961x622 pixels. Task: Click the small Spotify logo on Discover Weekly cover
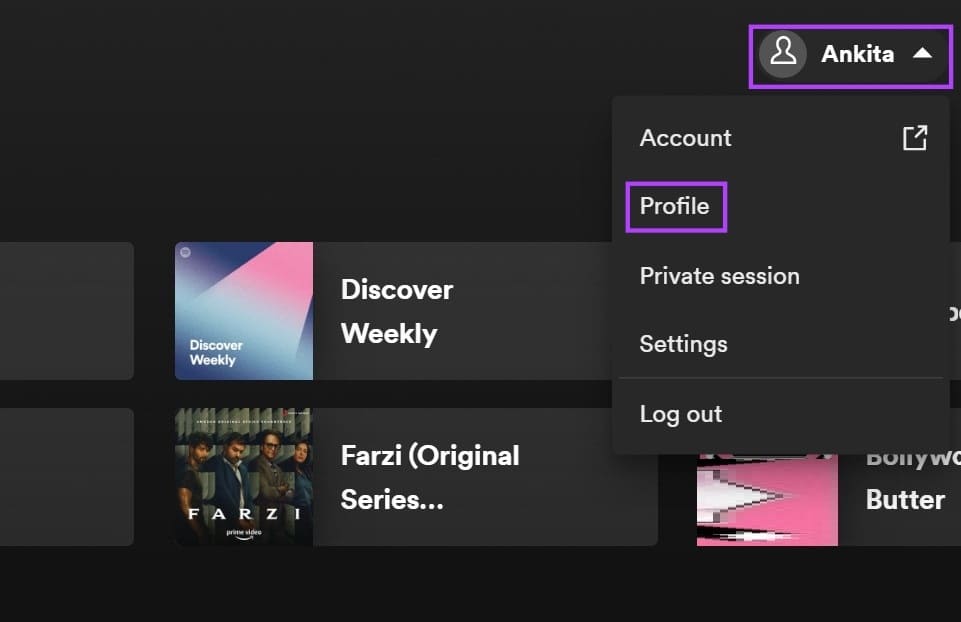tap(186, 252)
